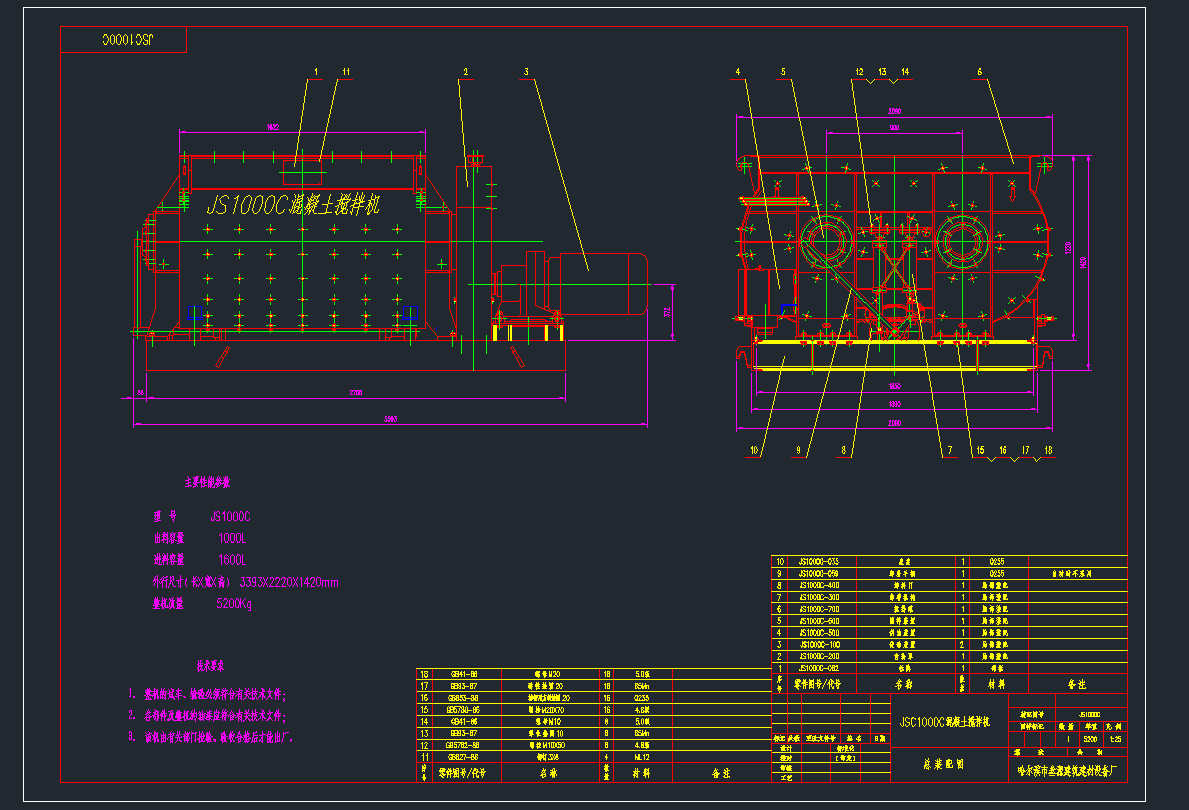Select balloon callout 3 pointing to motor
The height and width of the screenshot is (810, 1189).
[x=524, y=70]
